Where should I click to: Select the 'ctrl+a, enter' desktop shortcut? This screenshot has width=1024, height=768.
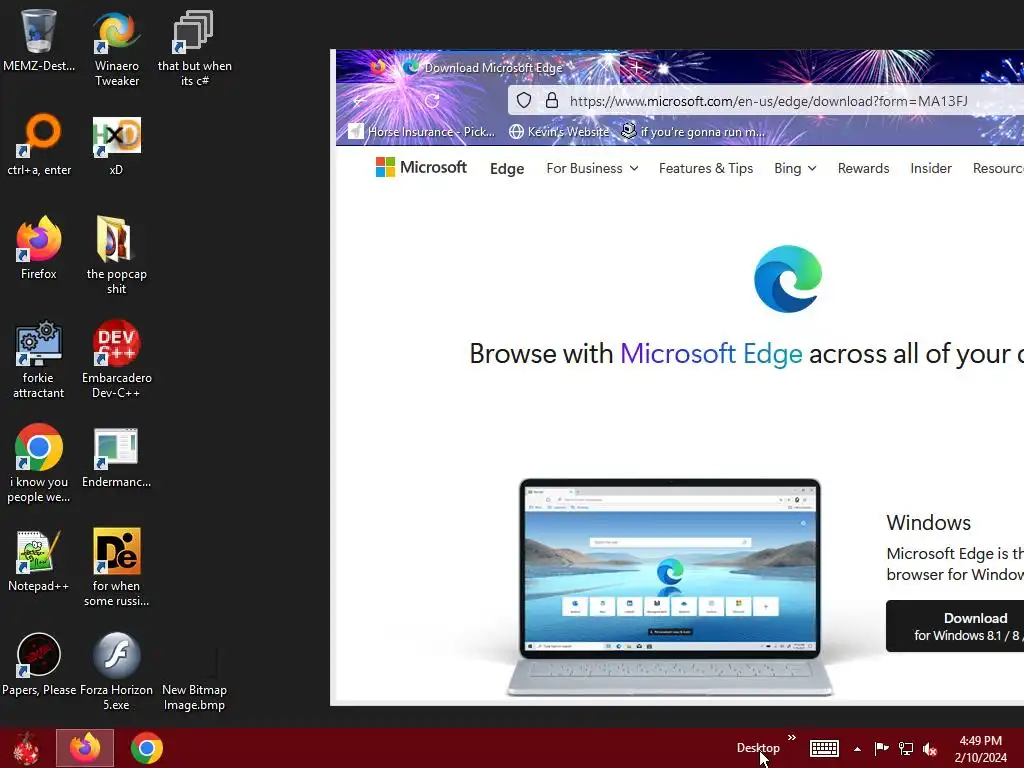pos(39,145)
